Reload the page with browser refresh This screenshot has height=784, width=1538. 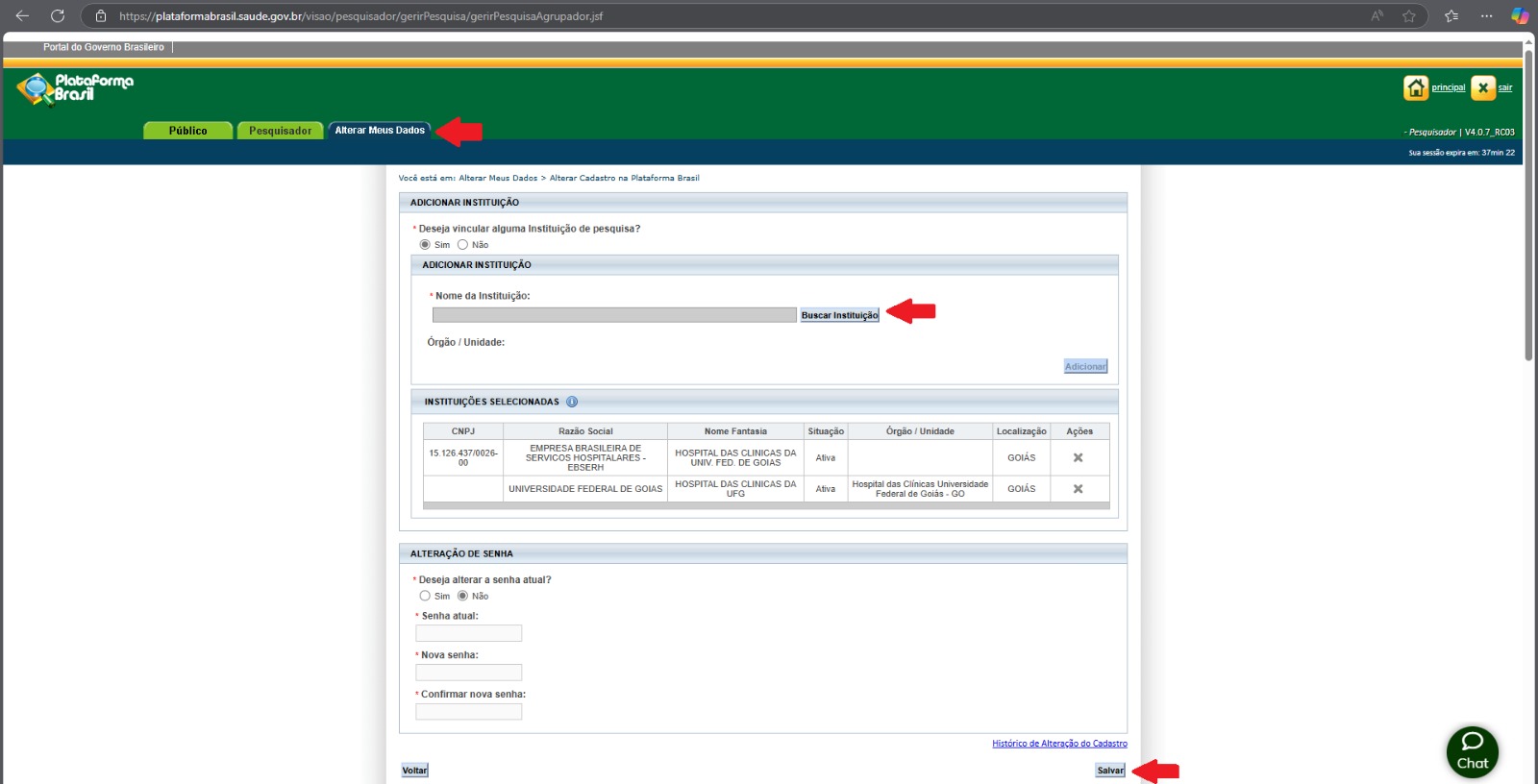click(58, 15)
